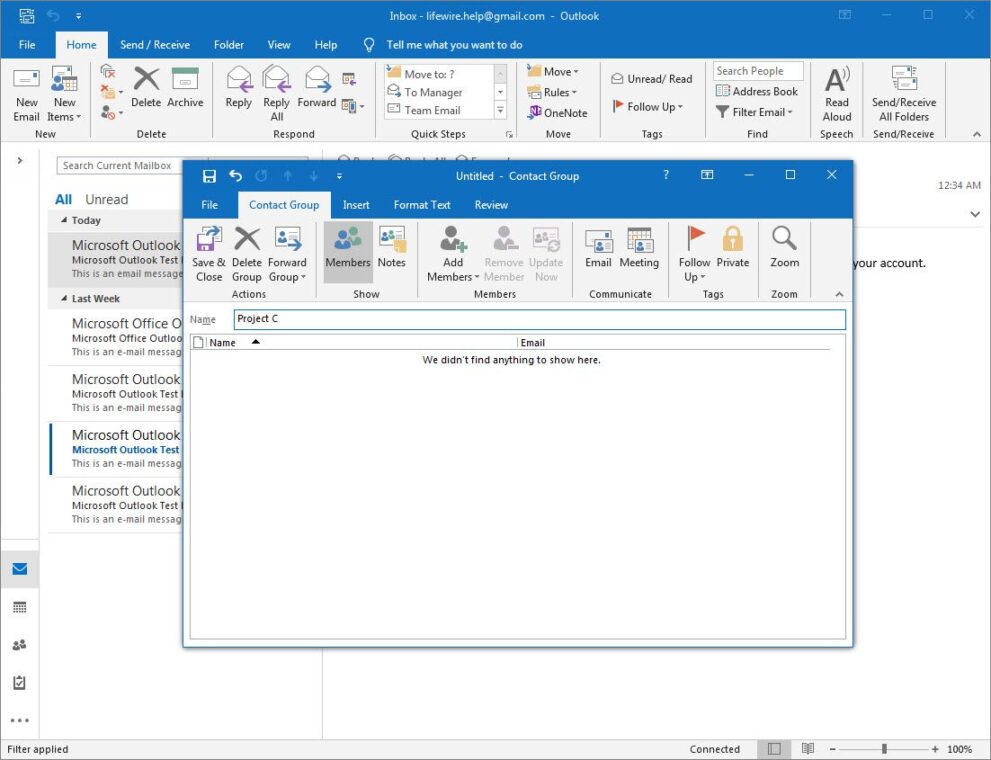Open ribbon display options in Contact Group window
This screenshot has width=991, height=760.
coord(707,175)
